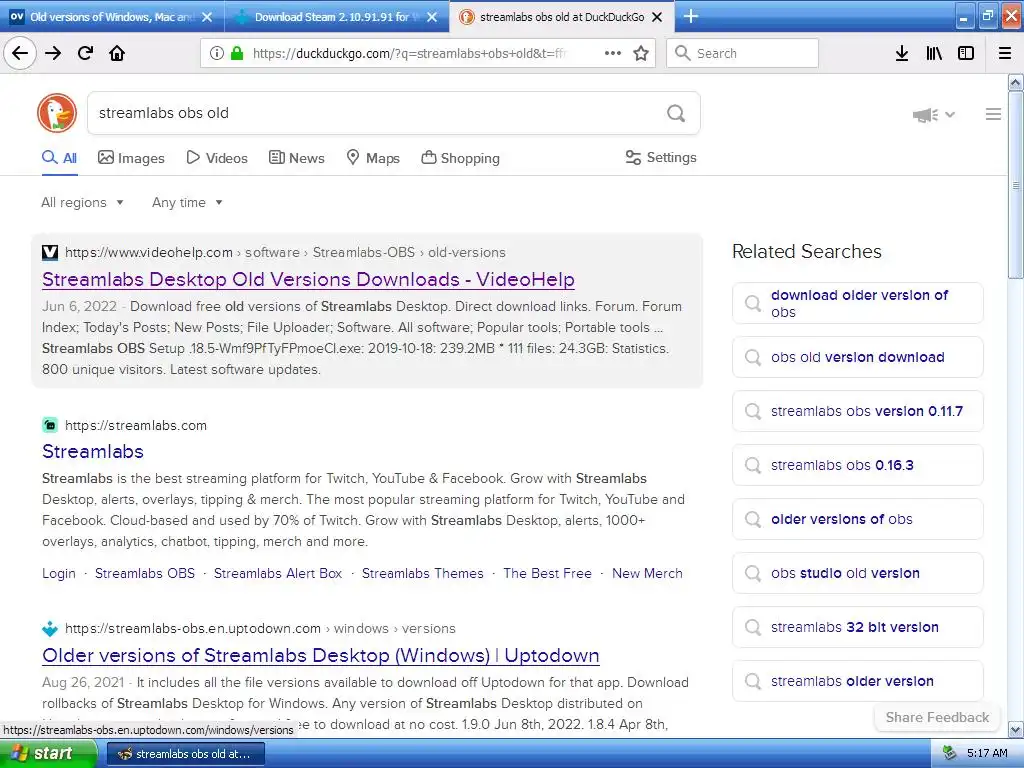Open page actions three-dot menu
Viewport: 1024px width, 768px height.
tap(613, 53)
